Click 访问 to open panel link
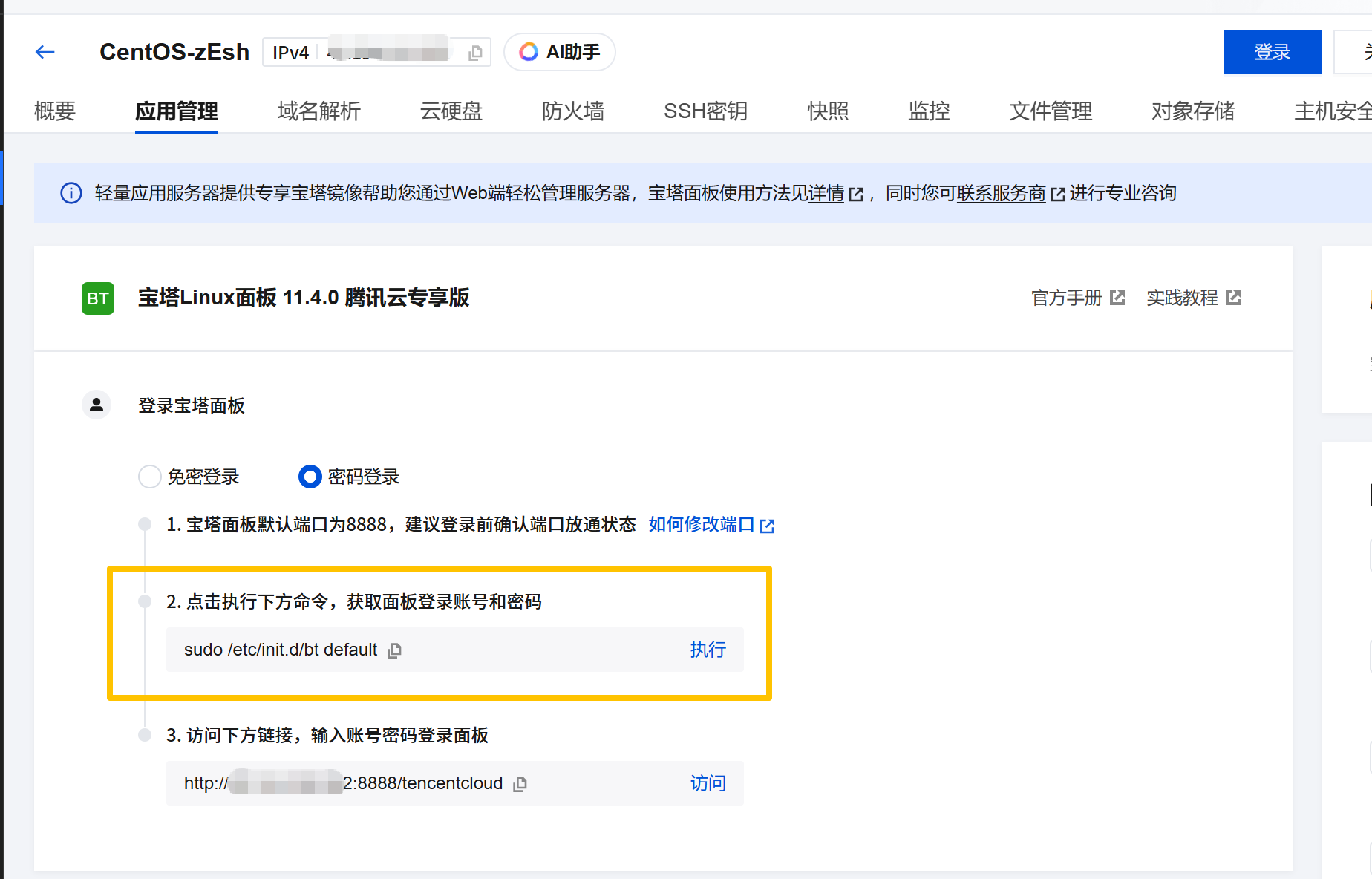 [708, 783]
